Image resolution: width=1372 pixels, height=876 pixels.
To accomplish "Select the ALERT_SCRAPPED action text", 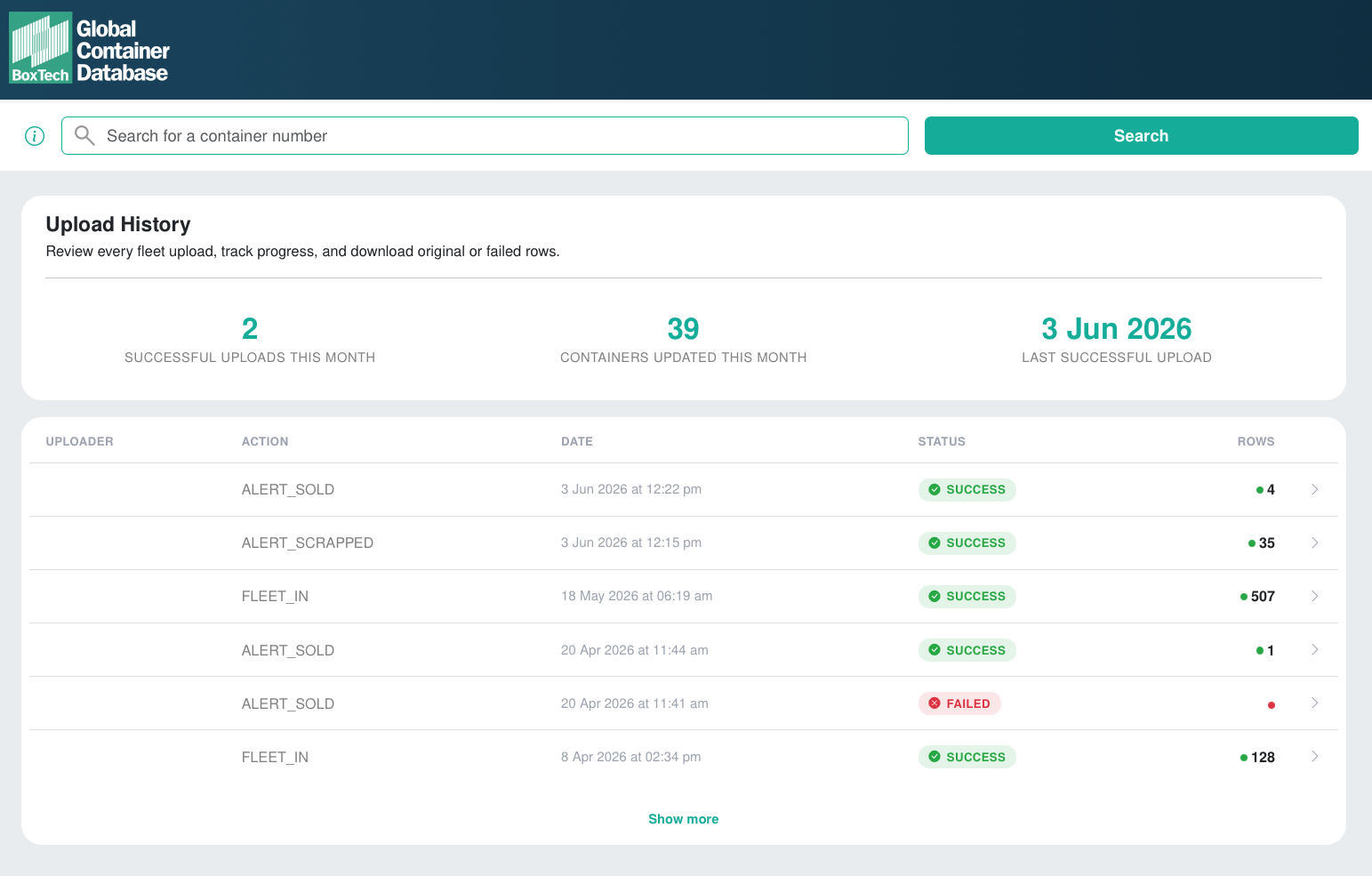I will pos(308,542).
